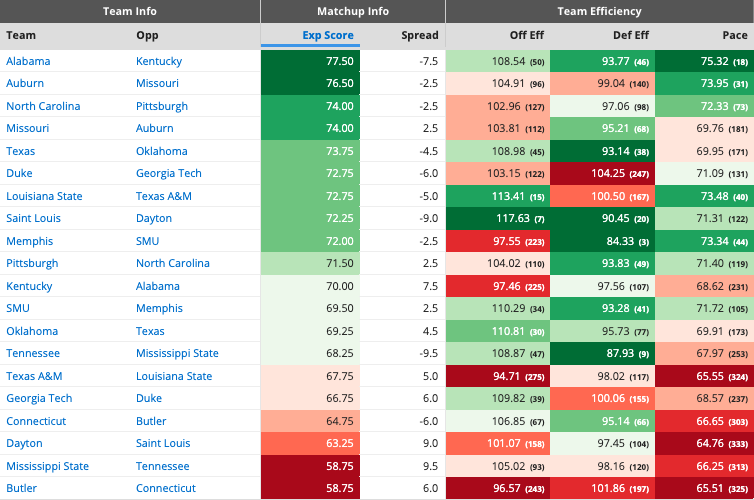Select Connecticut's 66.65 pace cell
Screen dimensions: 754x500
pos(704,421)
